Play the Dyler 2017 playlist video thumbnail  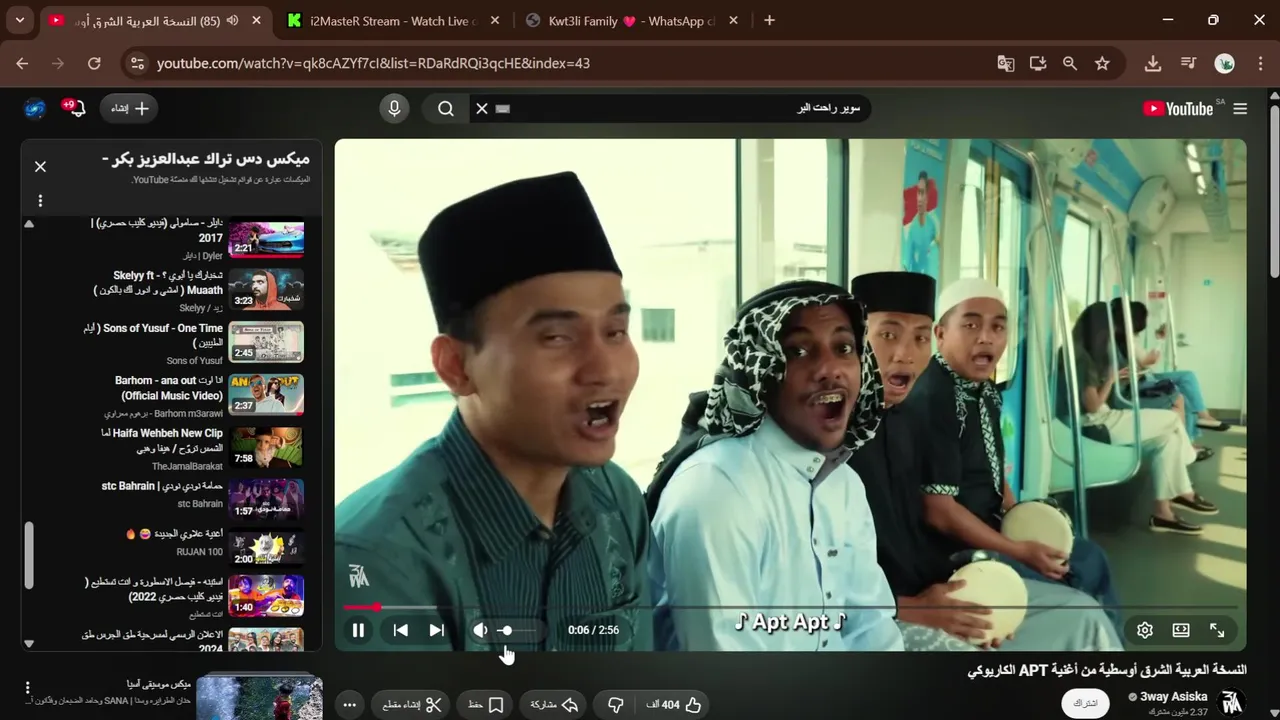[266, 238]
